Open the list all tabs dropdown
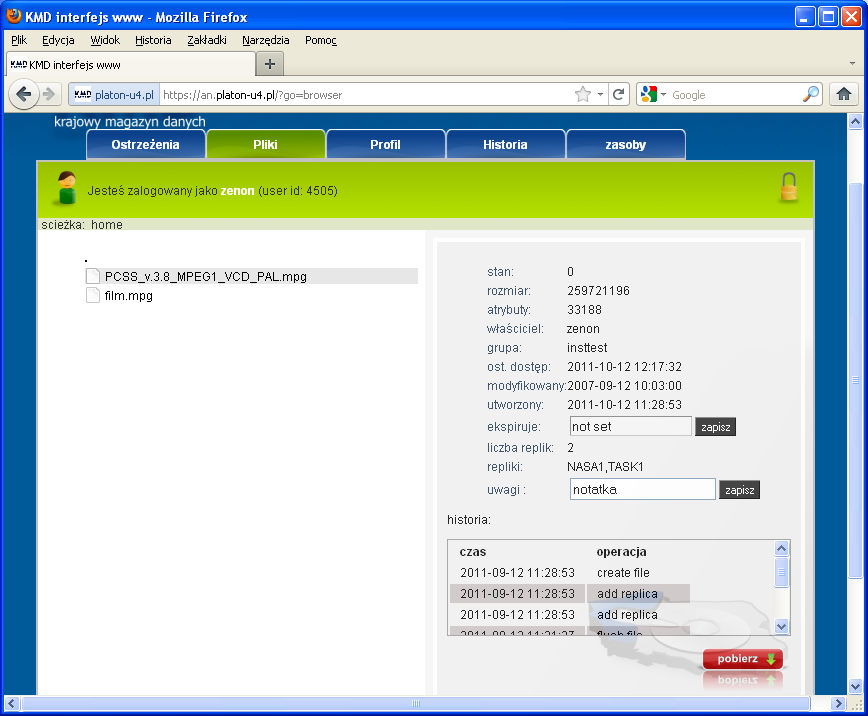868x716 pixels. [x=852, y=64]
